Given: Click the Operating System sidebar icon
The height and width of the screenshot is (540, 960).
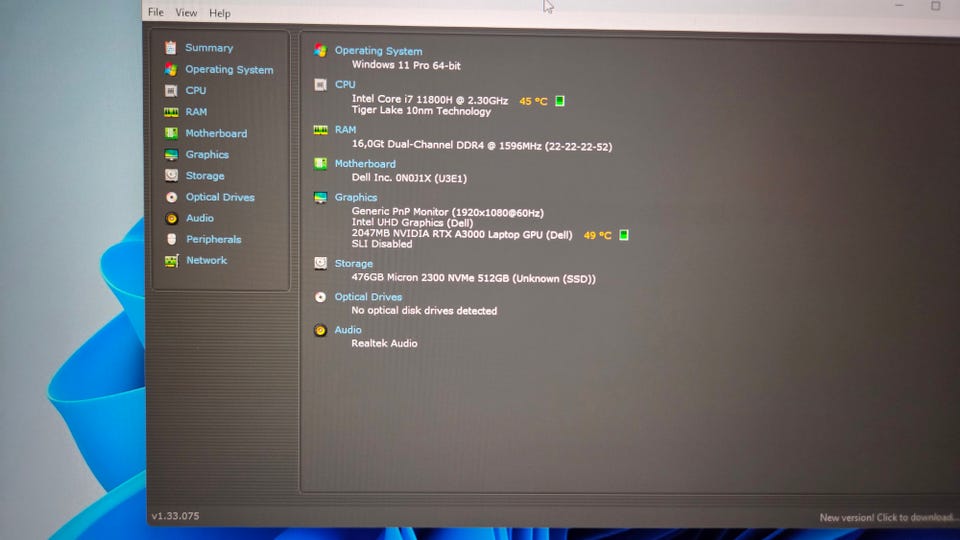Looking at the screenshot, I should 171,69.
